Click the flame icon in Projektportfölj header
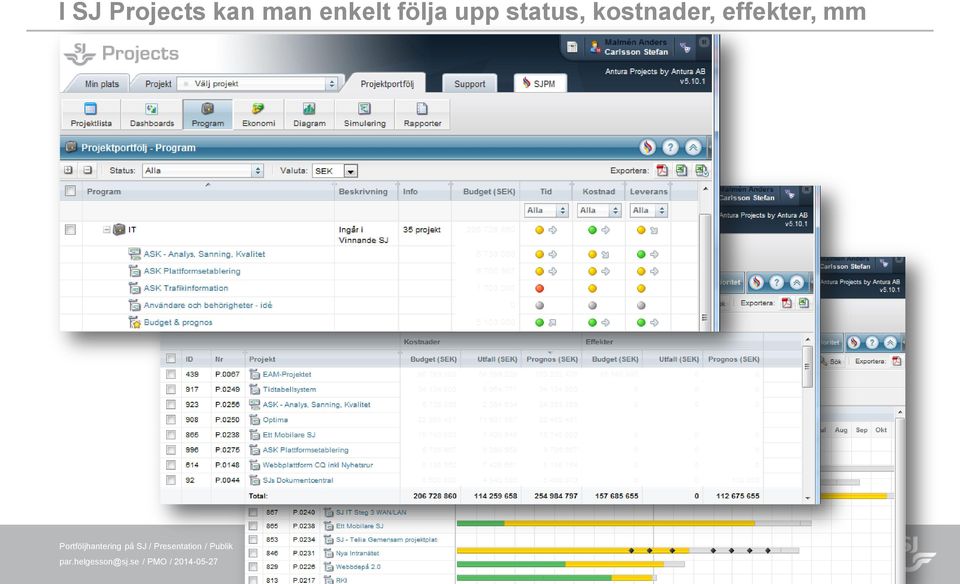The image size is (960, 584). [x=647, y=147]
